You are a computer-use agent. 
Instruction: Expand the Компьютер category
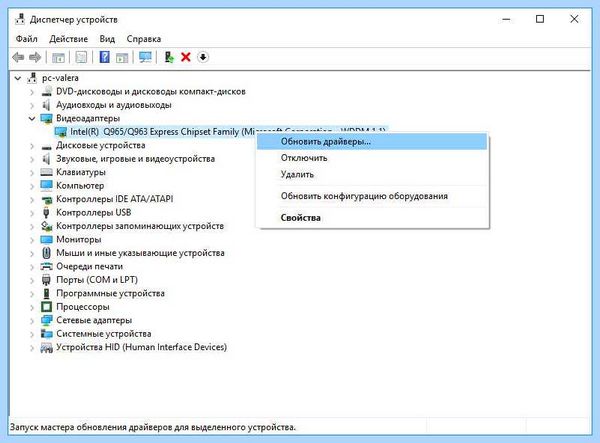click(32, 186)
